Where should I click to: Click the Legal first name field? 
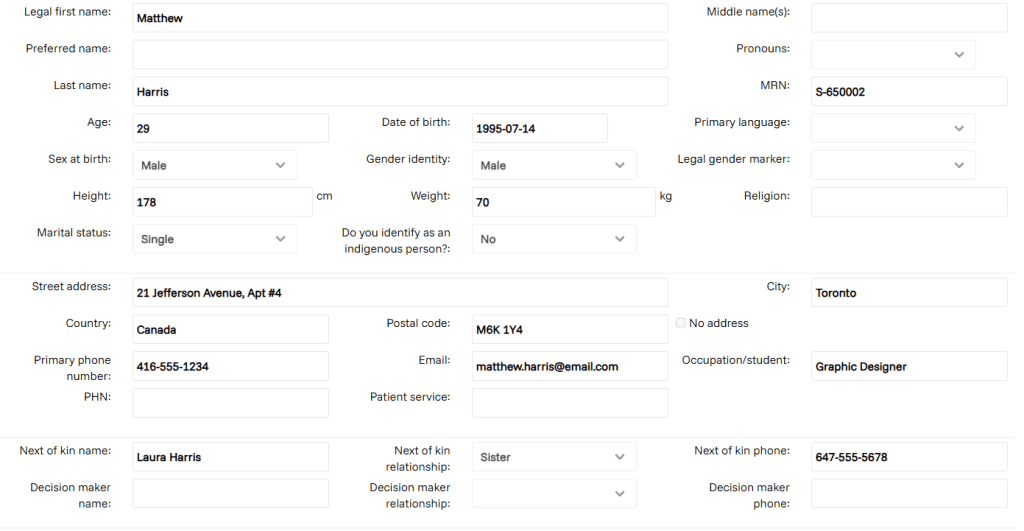click(x=400, y=18)
